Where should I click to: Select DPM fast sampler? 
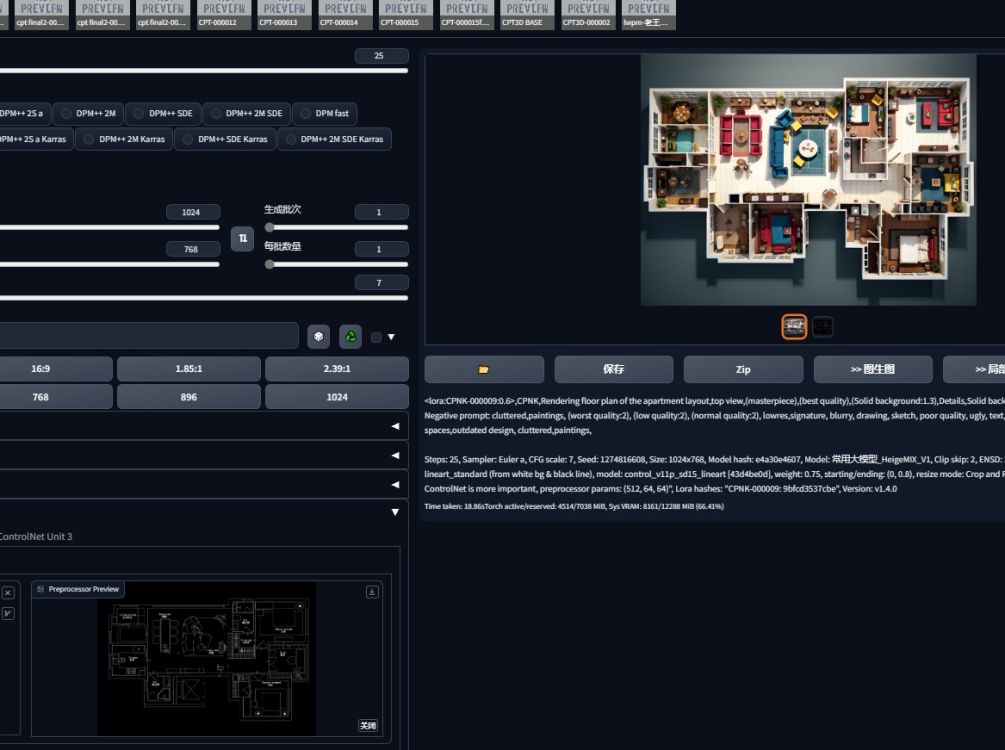325,113
